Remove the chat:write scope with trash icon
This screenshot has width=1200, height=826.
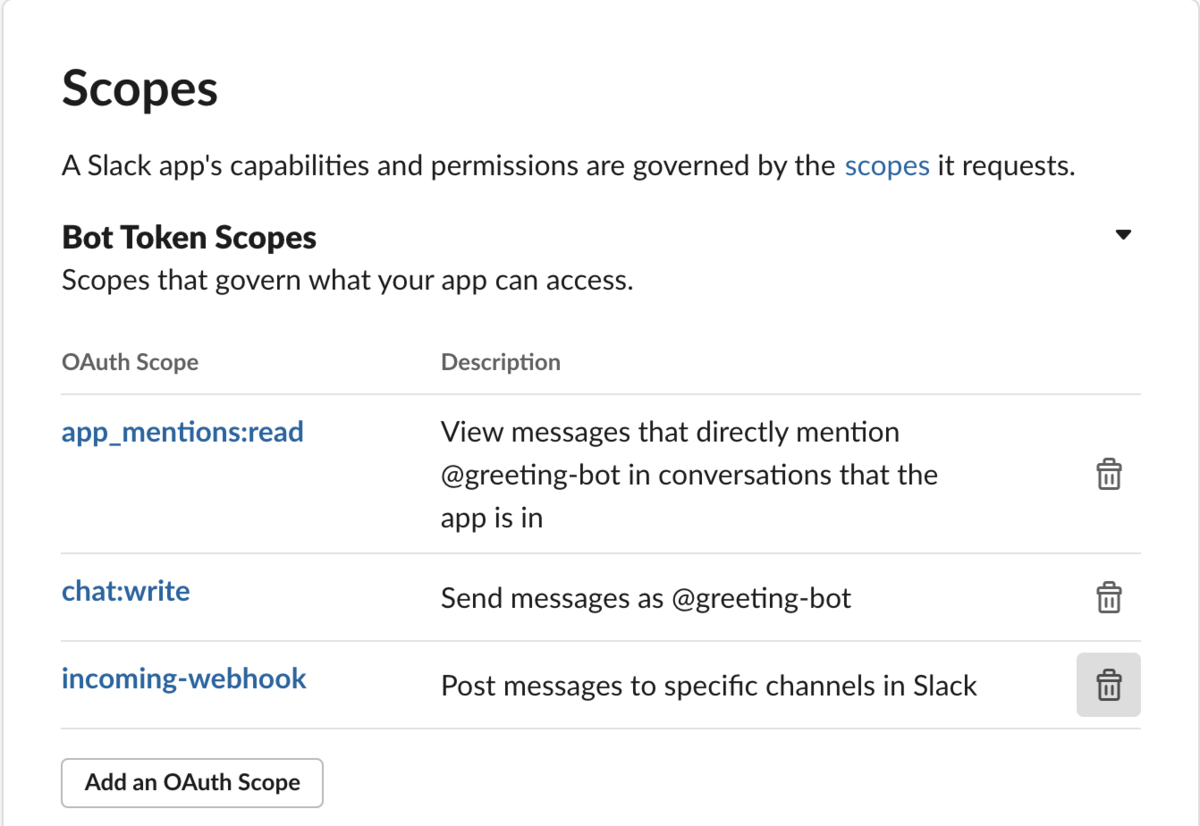(1108, 598)
